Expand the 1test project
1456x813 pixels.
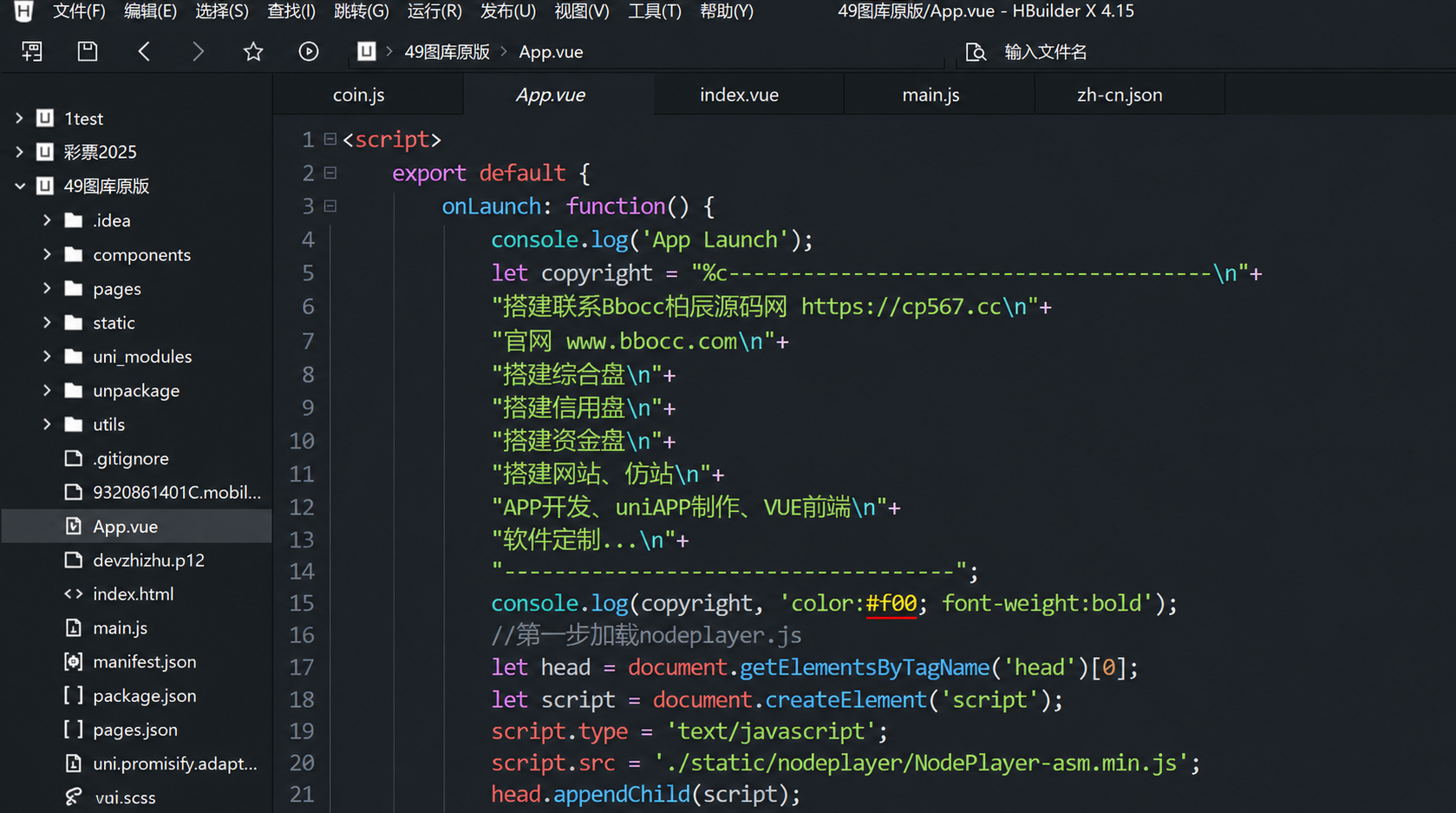(x=19, y=118)
